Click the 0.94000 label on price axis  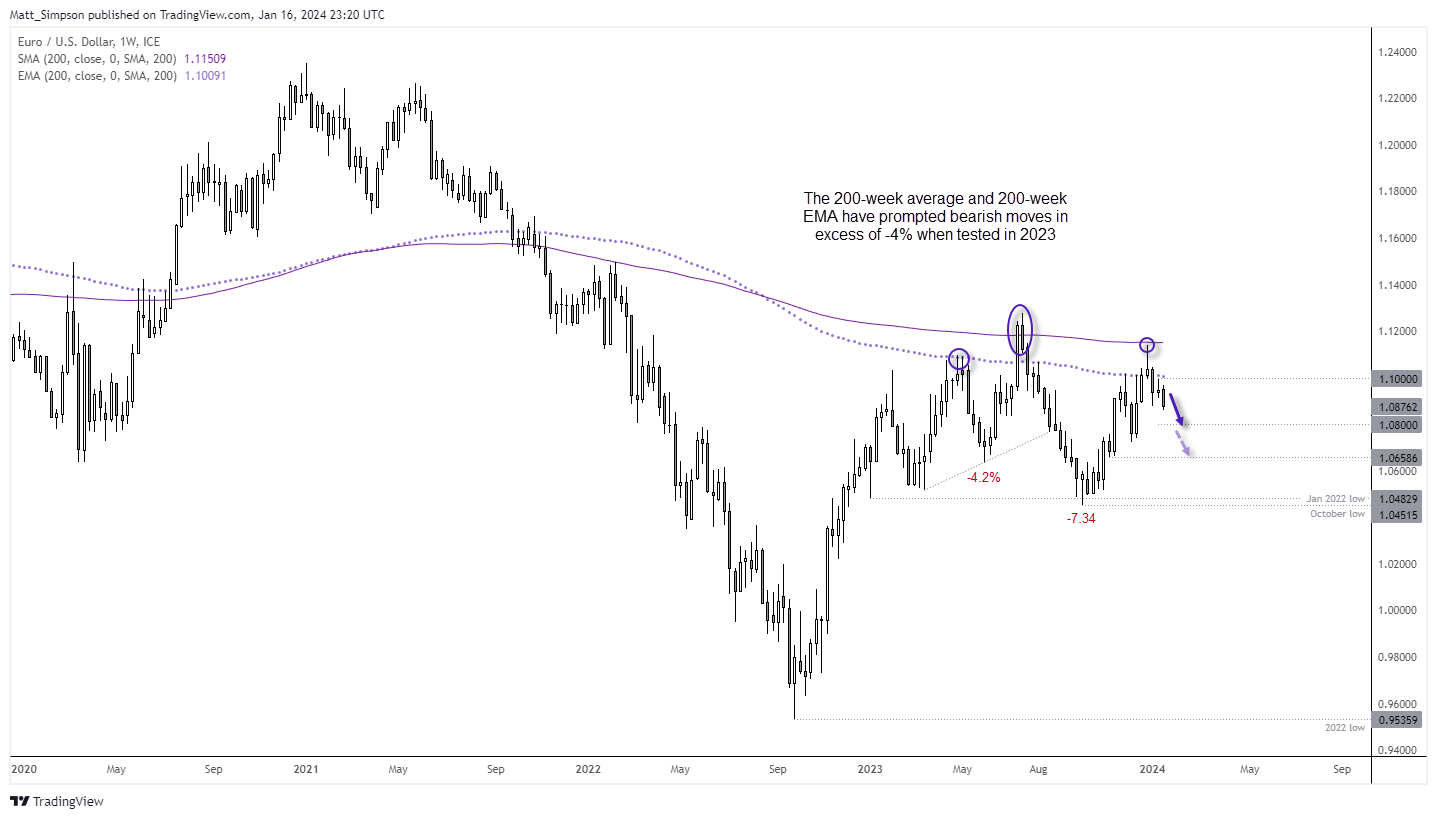(1400, 750)
